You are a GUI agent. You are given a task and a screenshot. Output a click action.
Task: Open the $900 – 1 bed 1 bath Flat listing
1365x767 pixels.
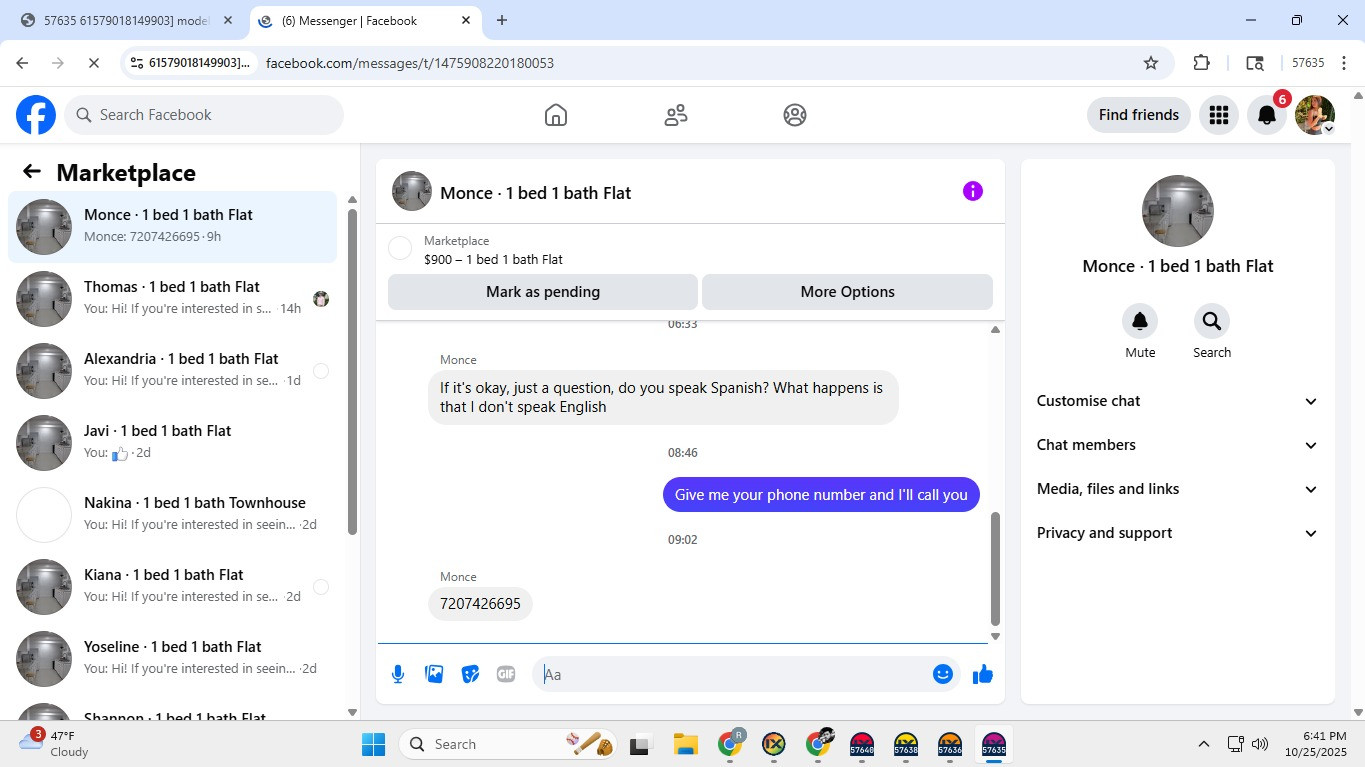click(x=493, y=259)
